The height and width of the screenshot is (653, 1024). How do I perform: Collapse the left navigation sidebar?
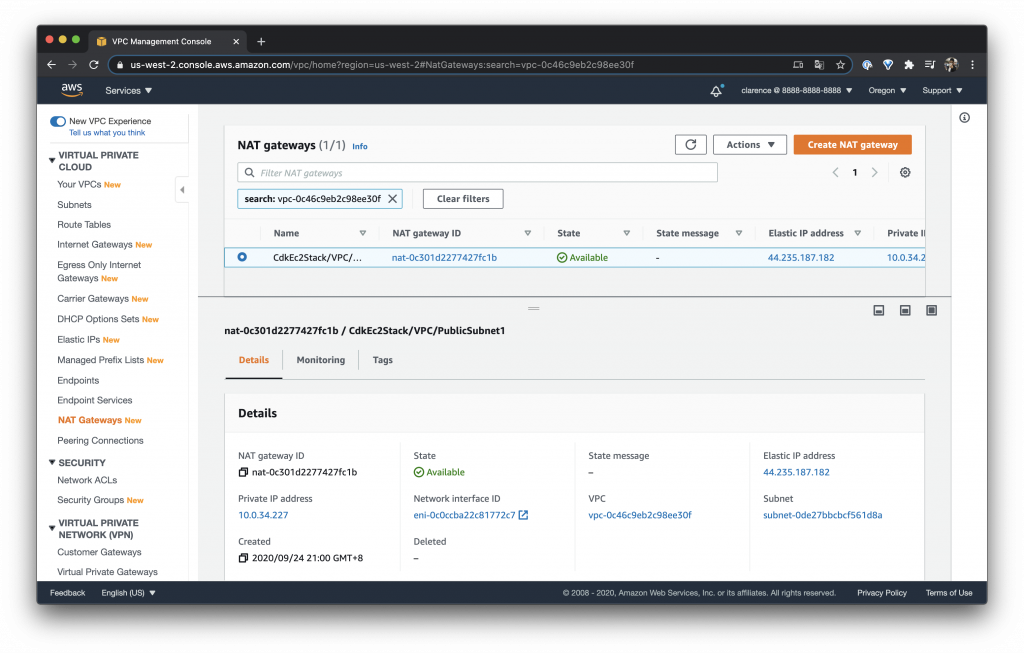pyautogui.click(x=182, y=190)
